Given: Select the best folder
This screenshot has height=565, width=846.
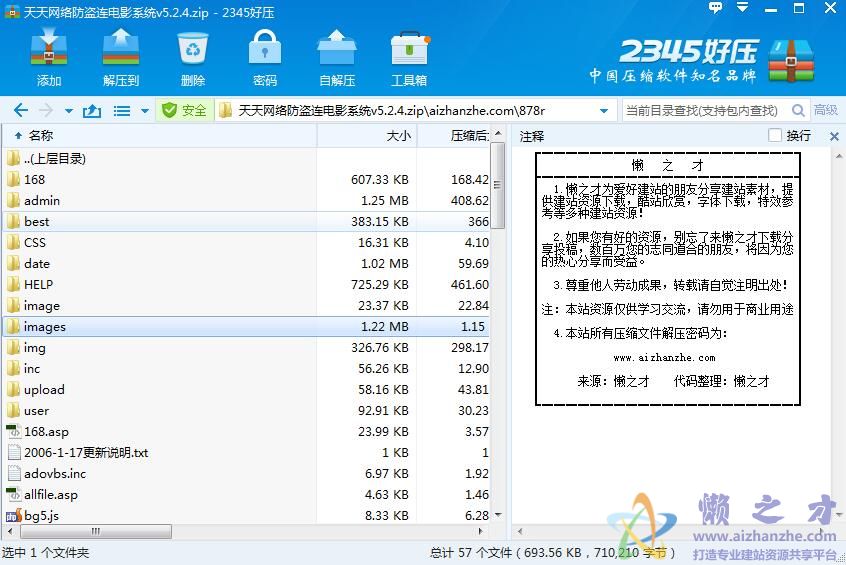Looking at the screenshot, I should pos(246,221).
